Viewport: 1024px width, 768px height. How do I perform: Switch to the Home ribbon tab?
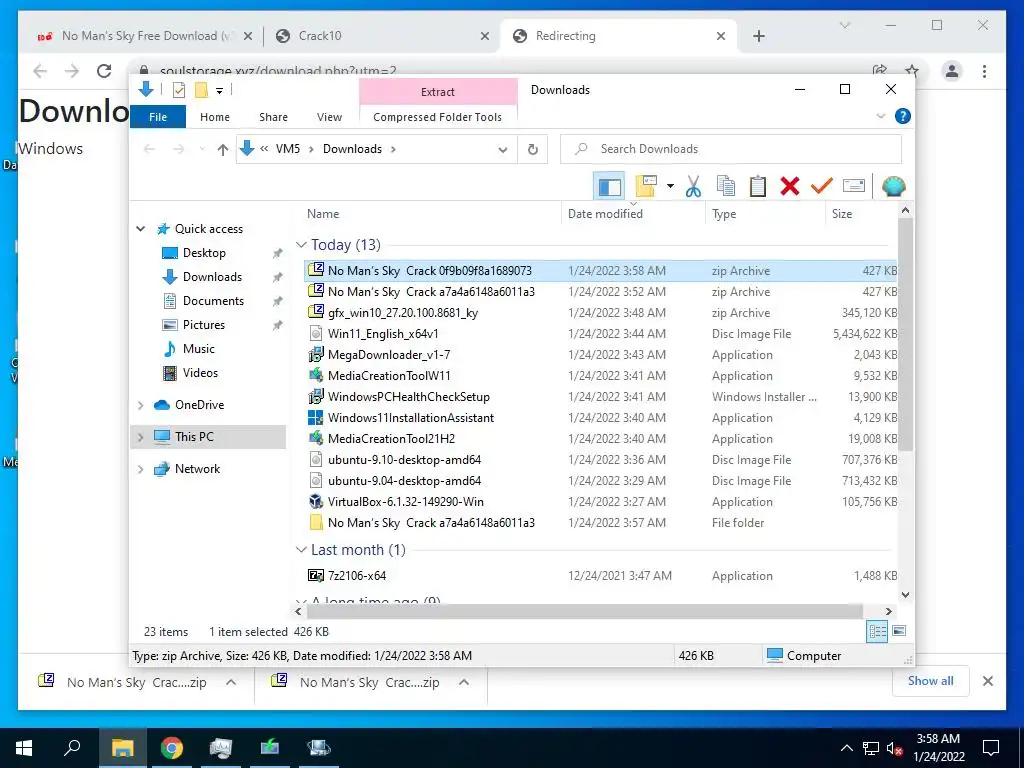[x=215, y=117]
